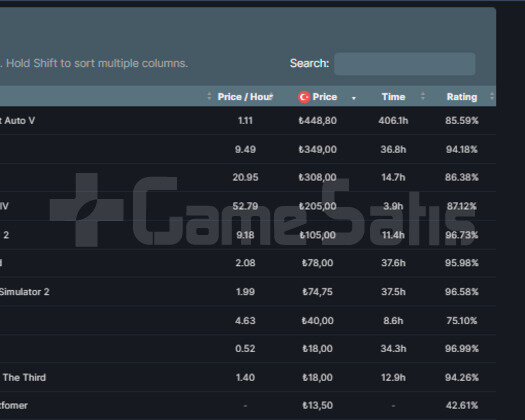
Task: Select the price cell ₺308,00
Action: point(317,177)
